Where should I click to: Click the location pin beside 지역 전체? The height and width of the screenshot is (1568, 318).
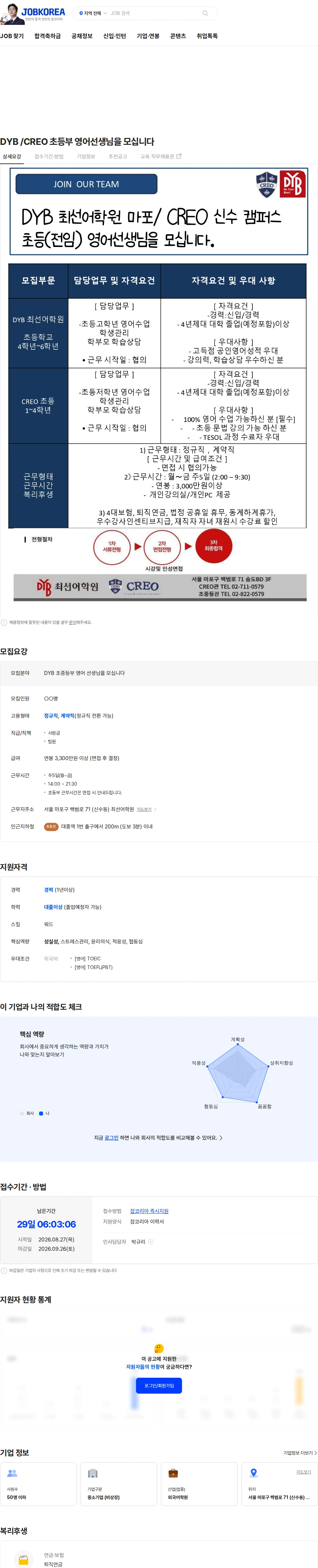(81, 13)
